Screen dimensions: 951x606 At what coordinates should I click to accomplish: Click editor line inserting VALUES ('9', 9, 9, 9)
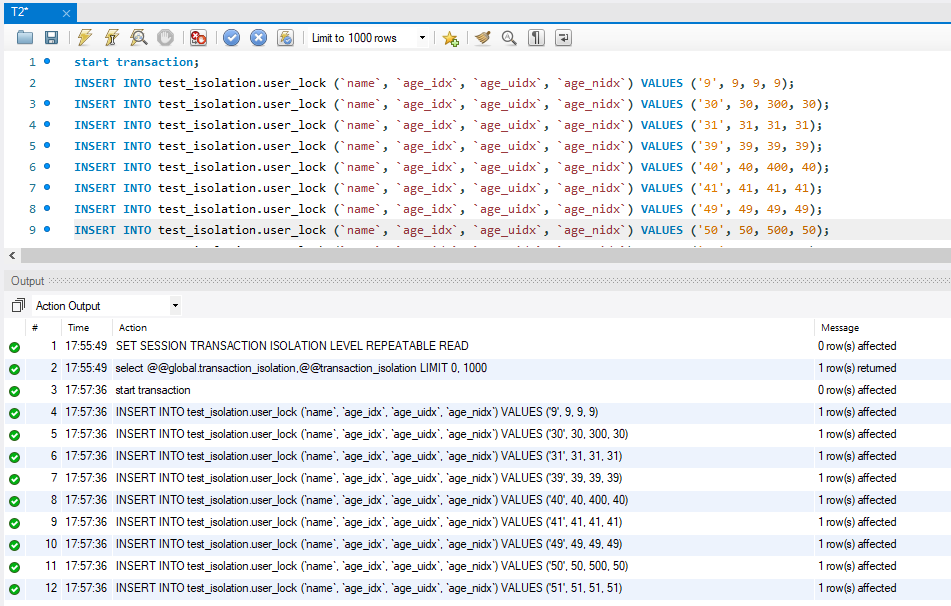click(x=434, y=83)
